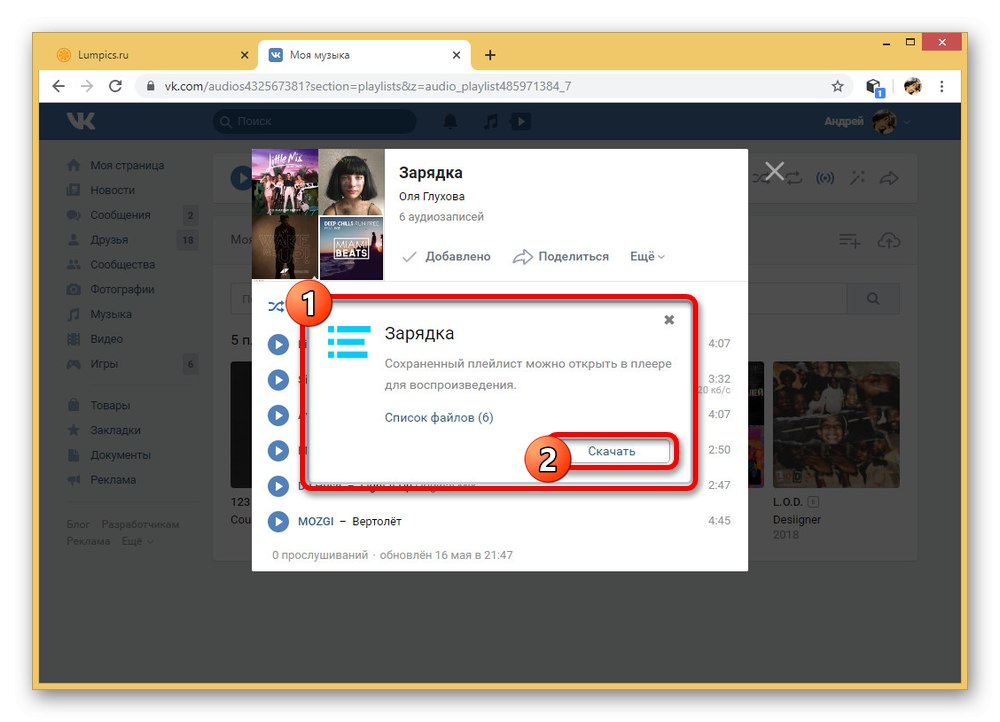Click the add playlist icon
Image resolution: width=1000 pixels, height=722 pixels.
click(849, 240)
